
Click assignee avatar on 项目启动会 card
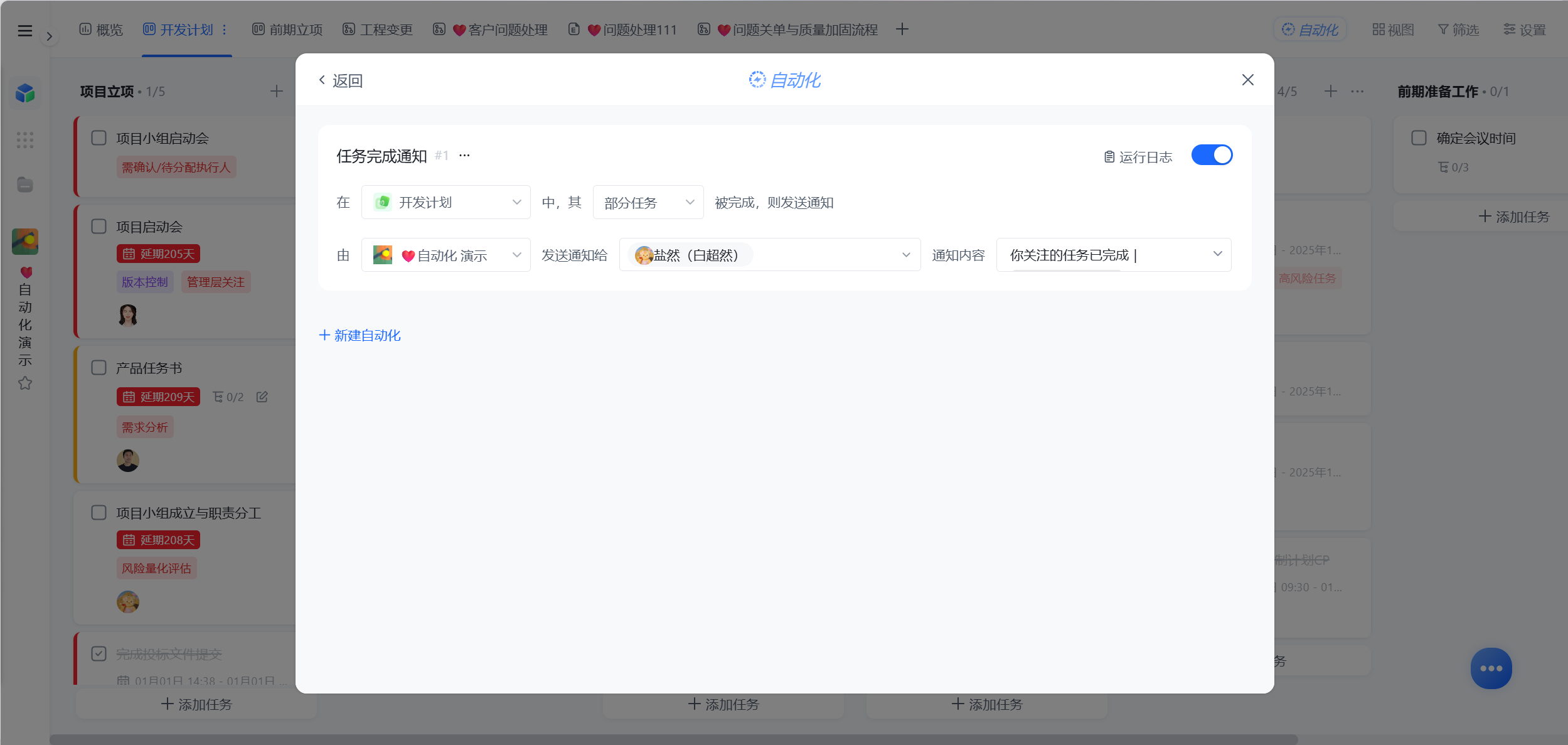point(128,315)
